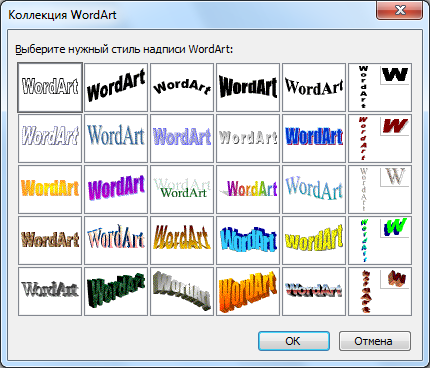Choose the blue-gray gradient serif WordArt style
This screenshot has width=430, height=368.
116,138
